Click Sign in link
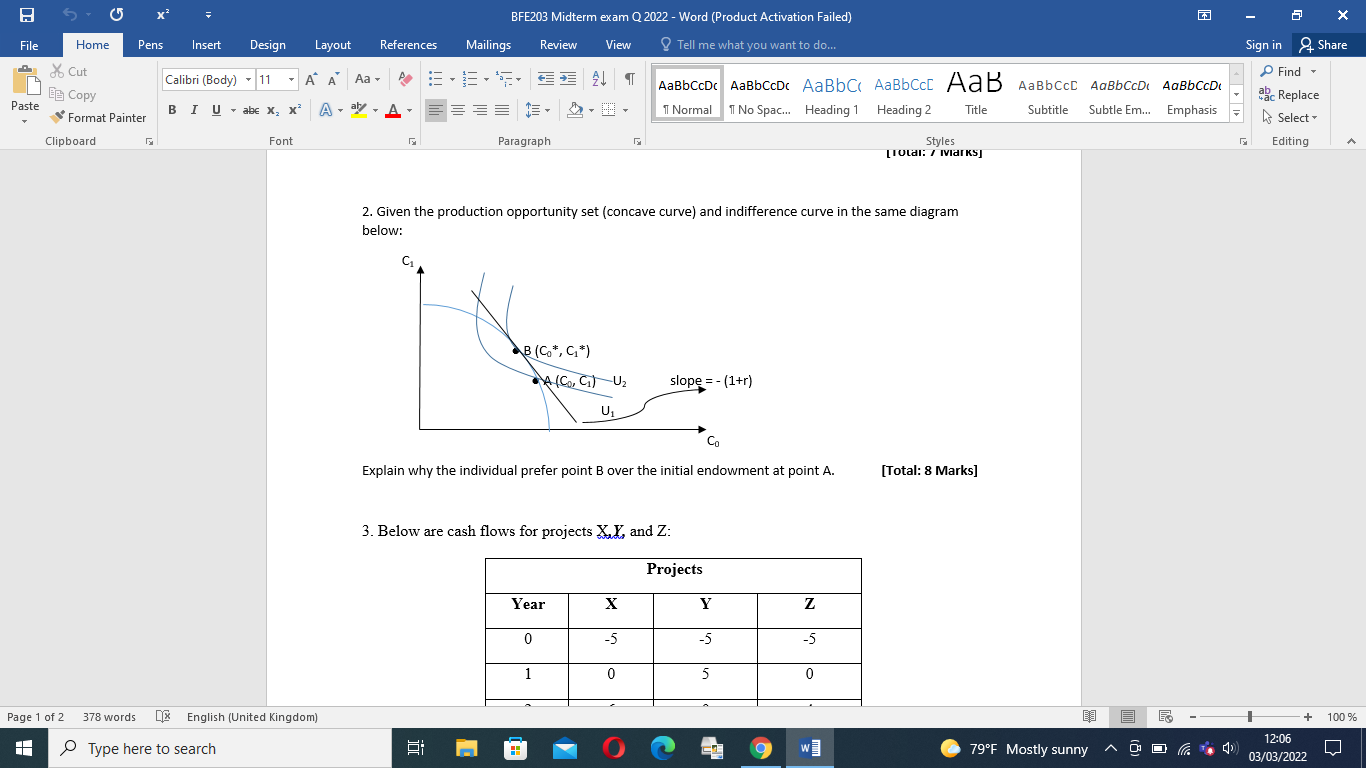Screen dimensions: 1366x768 click(1264, 45)
